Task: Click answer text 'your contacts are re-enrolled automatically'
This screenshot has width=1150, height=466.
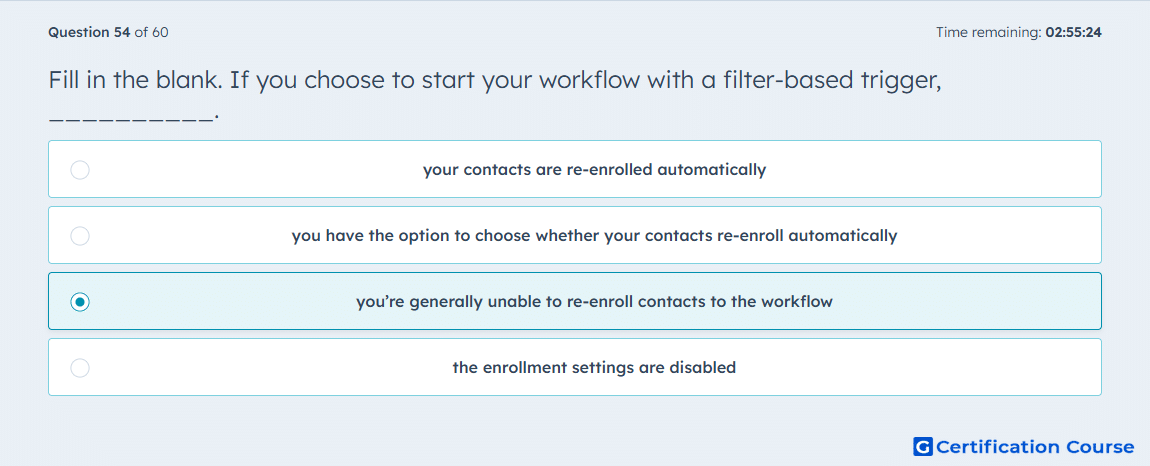Action: pyautogui.click(x=595, y=170)
